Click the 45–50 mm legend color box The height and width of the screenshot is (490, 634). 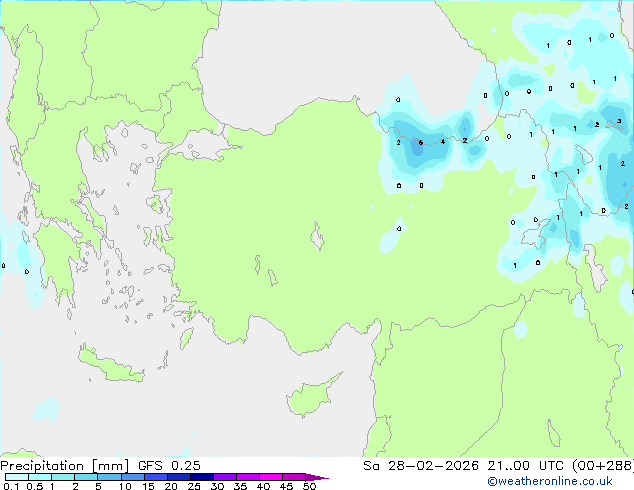click(x=294, y=477)
